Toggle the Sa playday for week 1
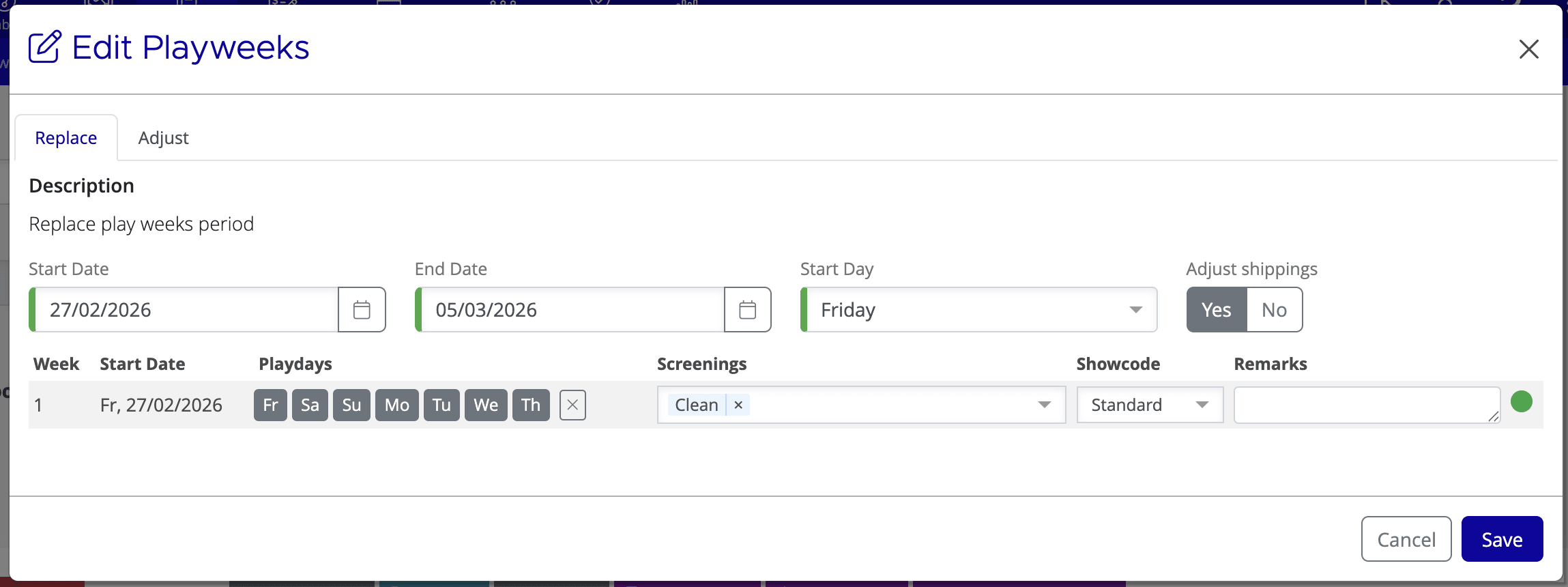 coord(310,405)
